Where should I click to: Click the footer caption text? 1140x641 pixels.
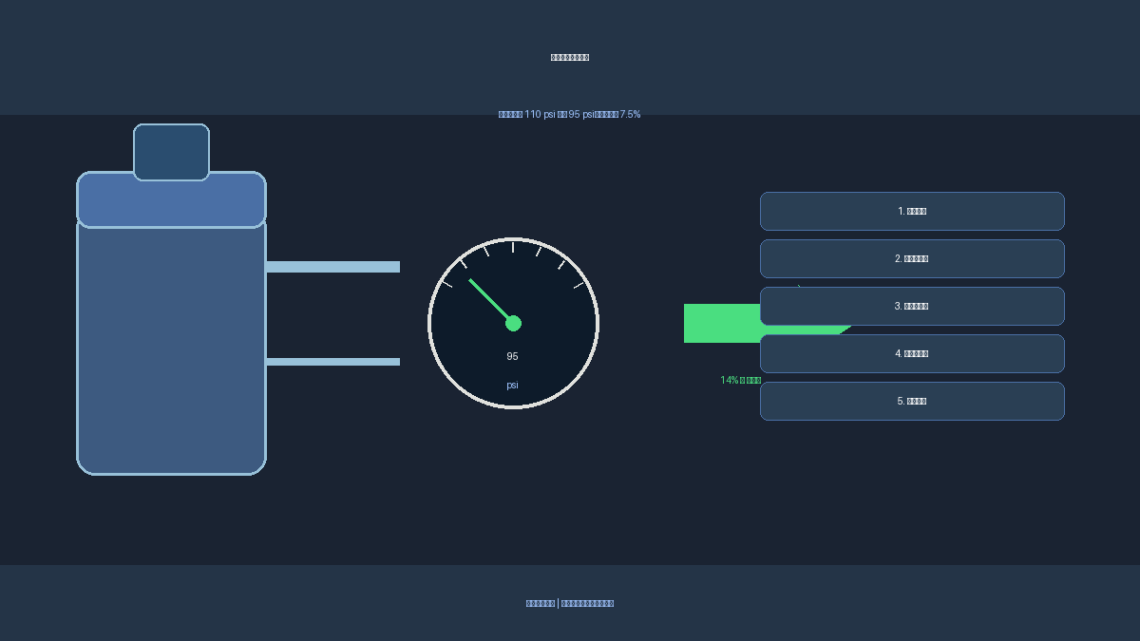[x=570, y=603]
